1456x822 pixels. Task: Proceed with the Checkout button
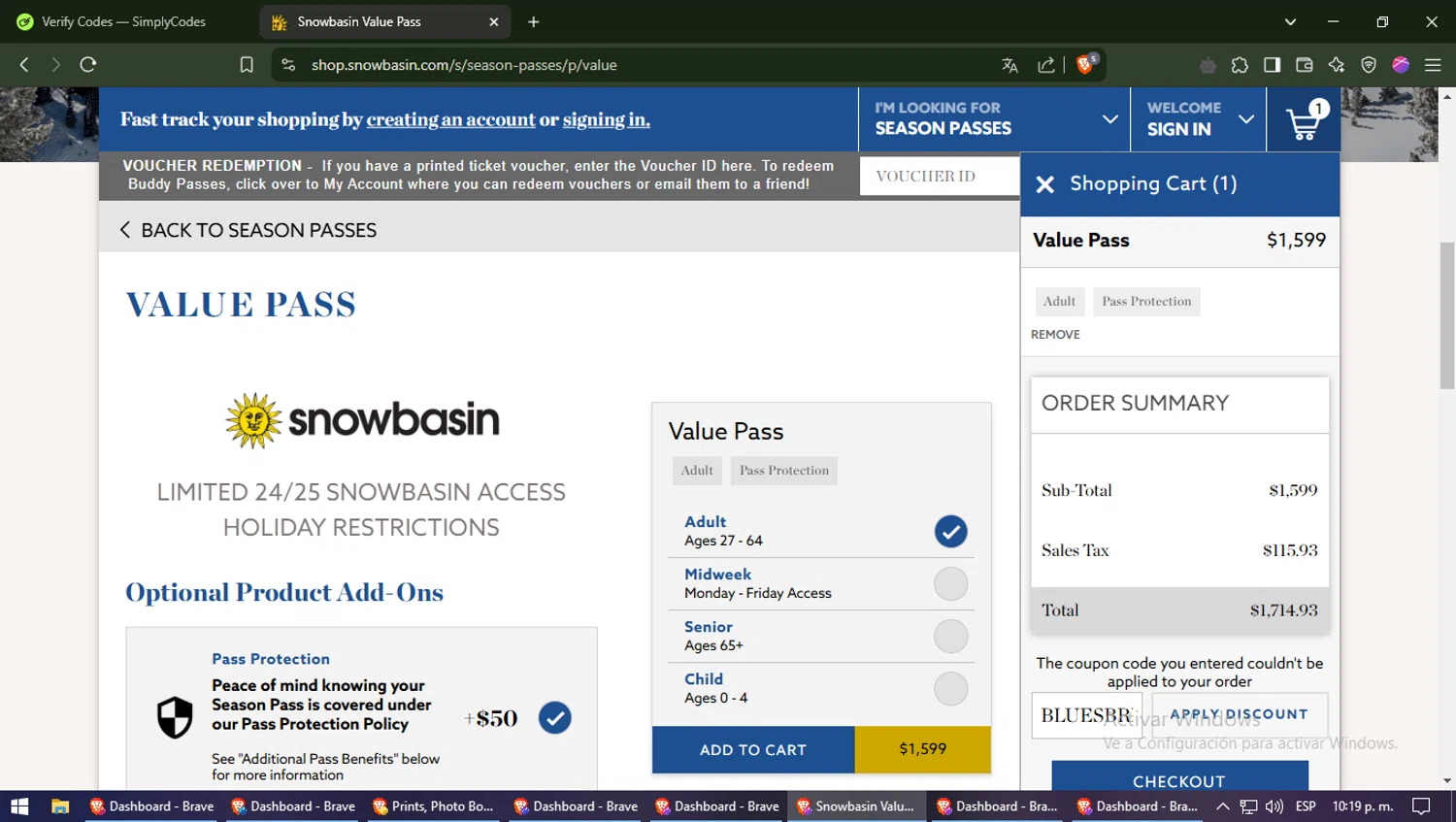coord(1179,776)
